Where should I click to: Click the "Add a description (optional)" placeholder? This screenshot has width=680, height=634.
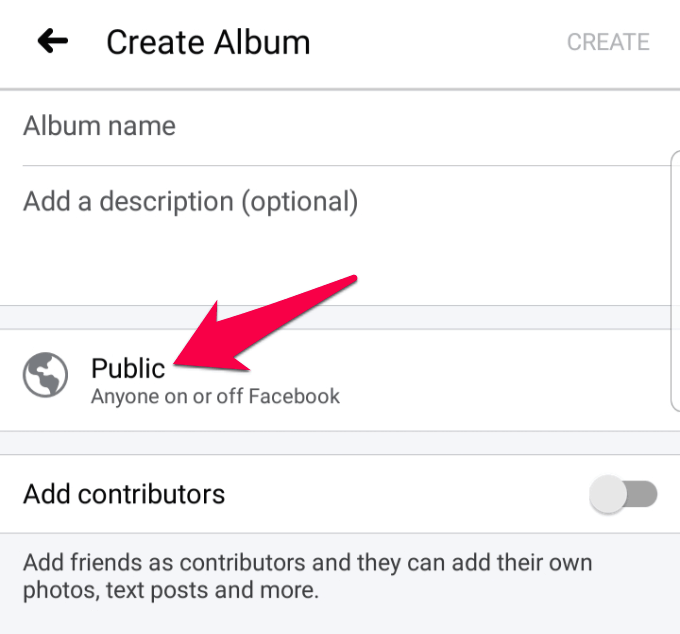[x=190, y=202]
